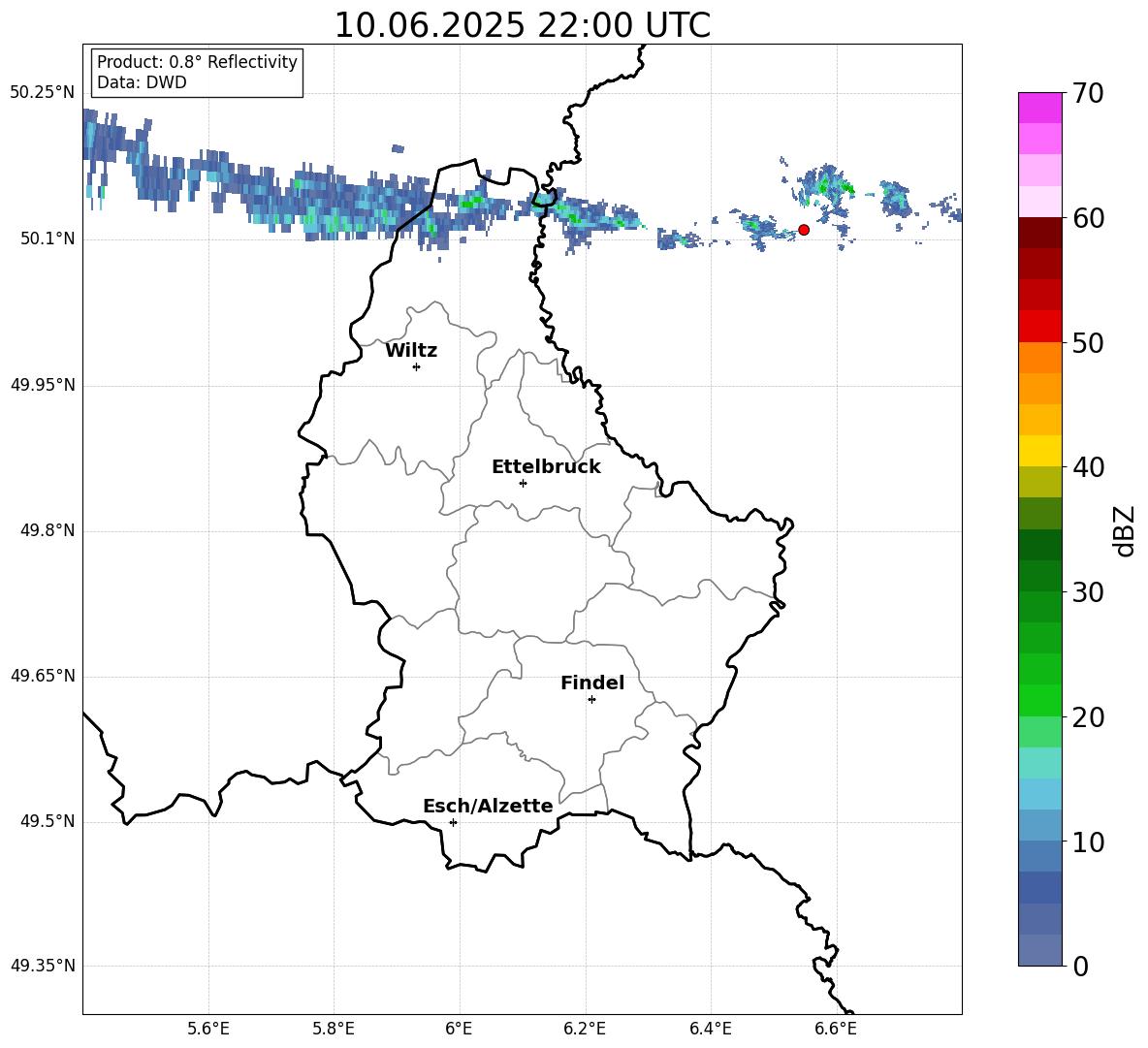Click the 6.6°E longitude label
1148x1048 pixels.
[836, 1030]
